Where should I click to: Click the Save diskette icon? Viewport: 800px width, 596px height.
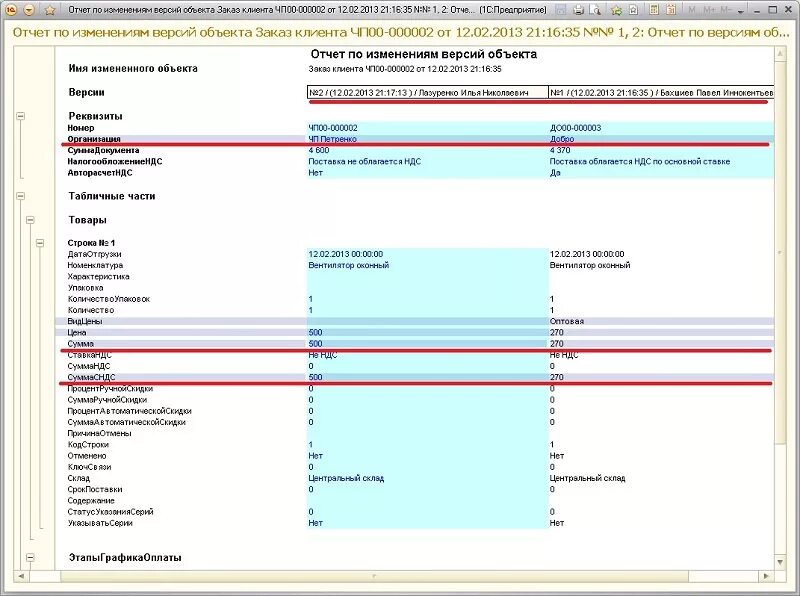[561, 10]
